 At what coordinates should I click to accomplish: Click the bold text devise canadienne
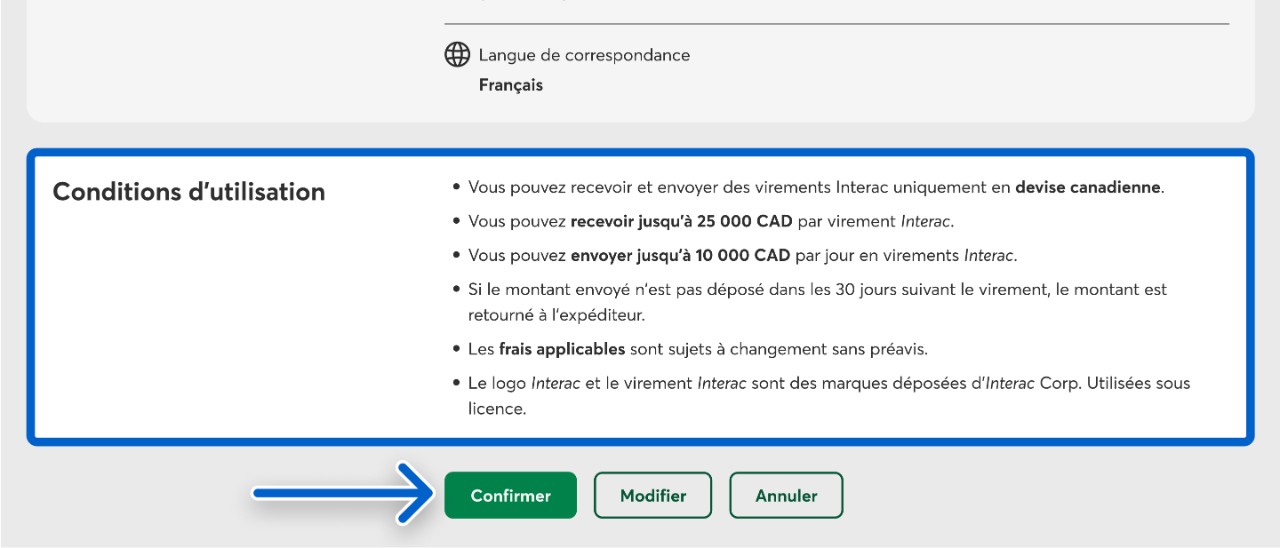pos(1088,187)
